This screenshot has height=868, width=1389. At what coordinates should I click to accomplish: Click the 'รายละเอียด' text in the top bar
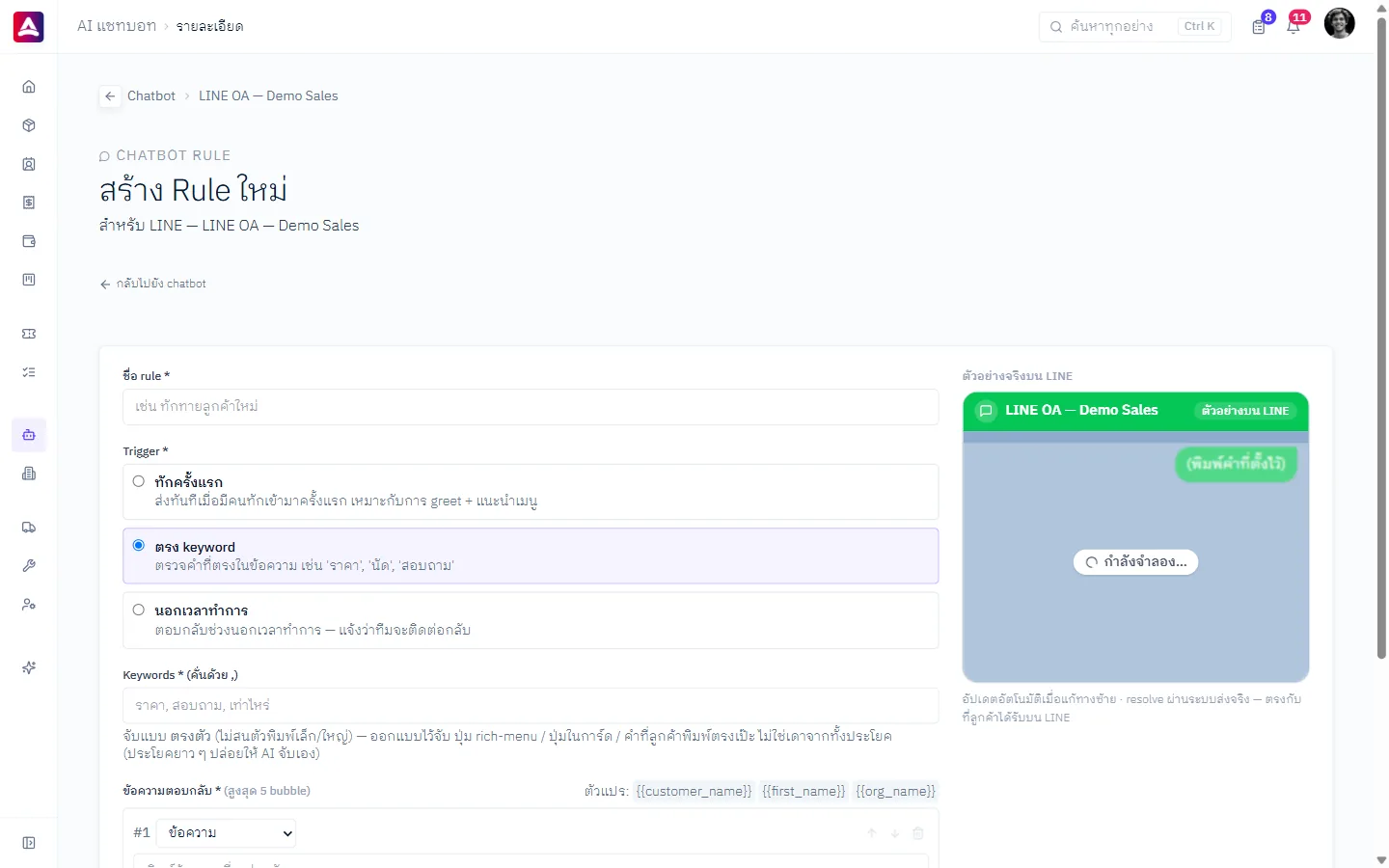tap(209, 26)
